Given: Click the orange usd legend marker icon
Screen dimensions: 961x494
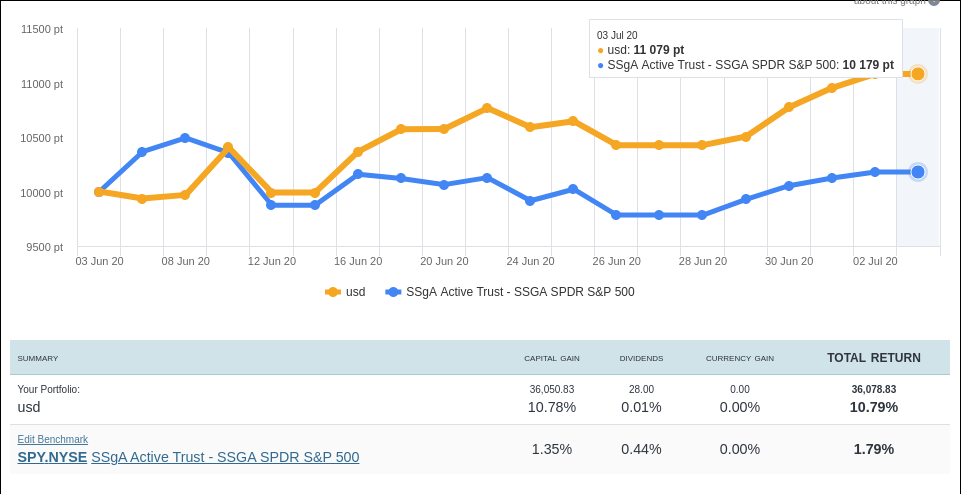Looking at the screenshot, I should pyautogui.click(x=333, y=292).
